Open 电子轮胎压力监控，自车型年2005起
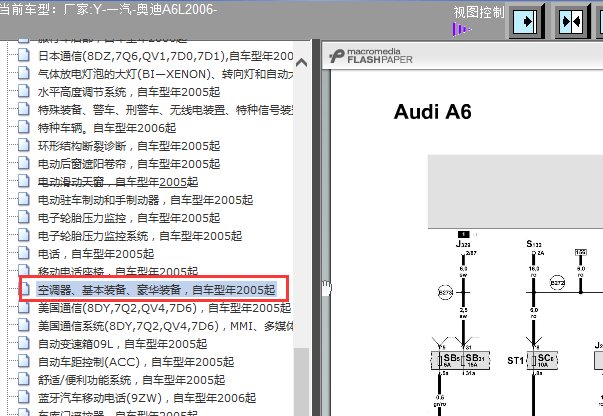 coord(129,218)
